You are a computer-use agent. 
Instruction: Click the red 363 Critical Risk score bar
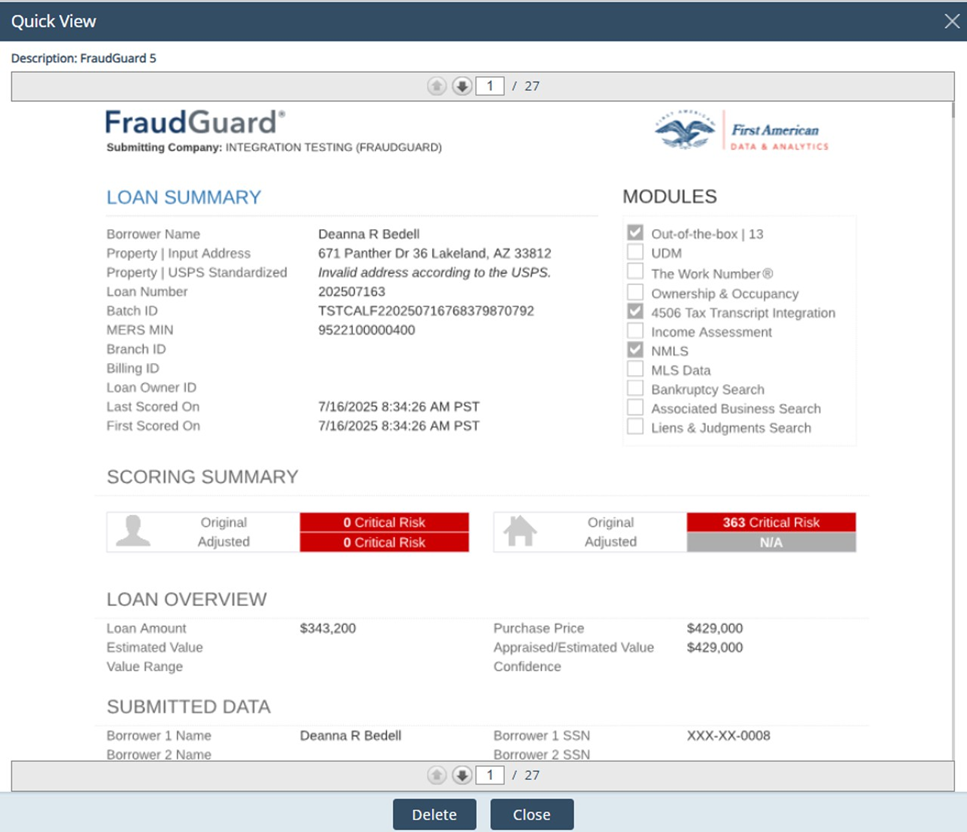(x=771, y=522)
